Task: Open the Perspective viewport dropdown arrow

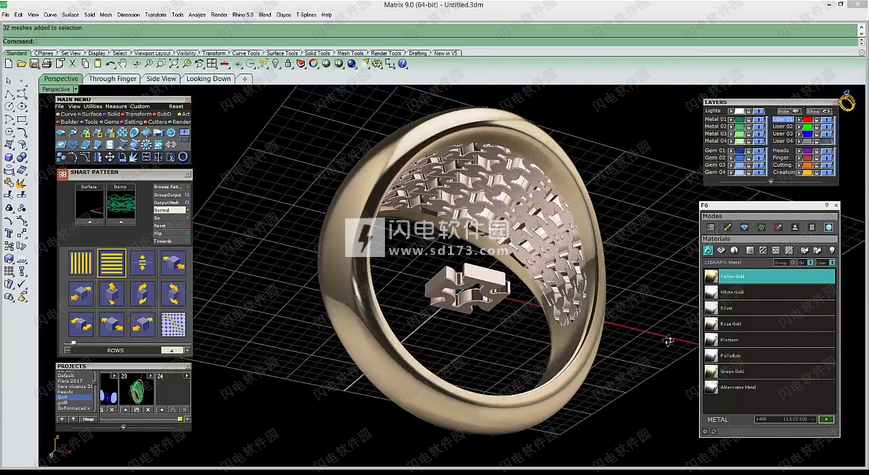Action: click(75, 89)
